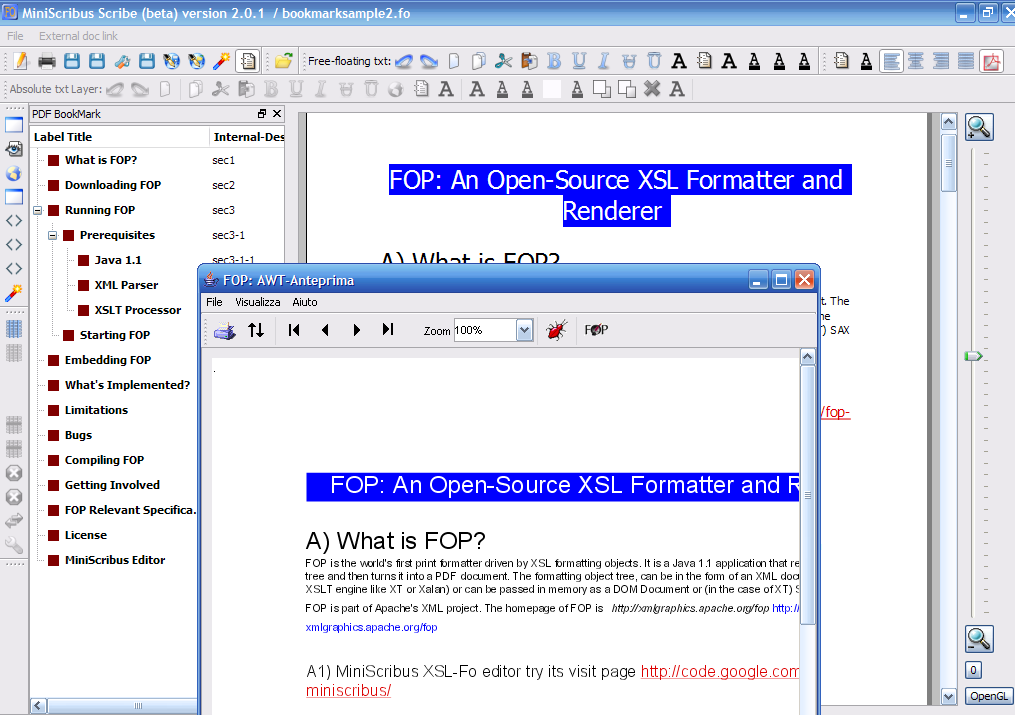Go to first page in FOP preview
Screen dimensions: 1015x715
tap(294, 330)
